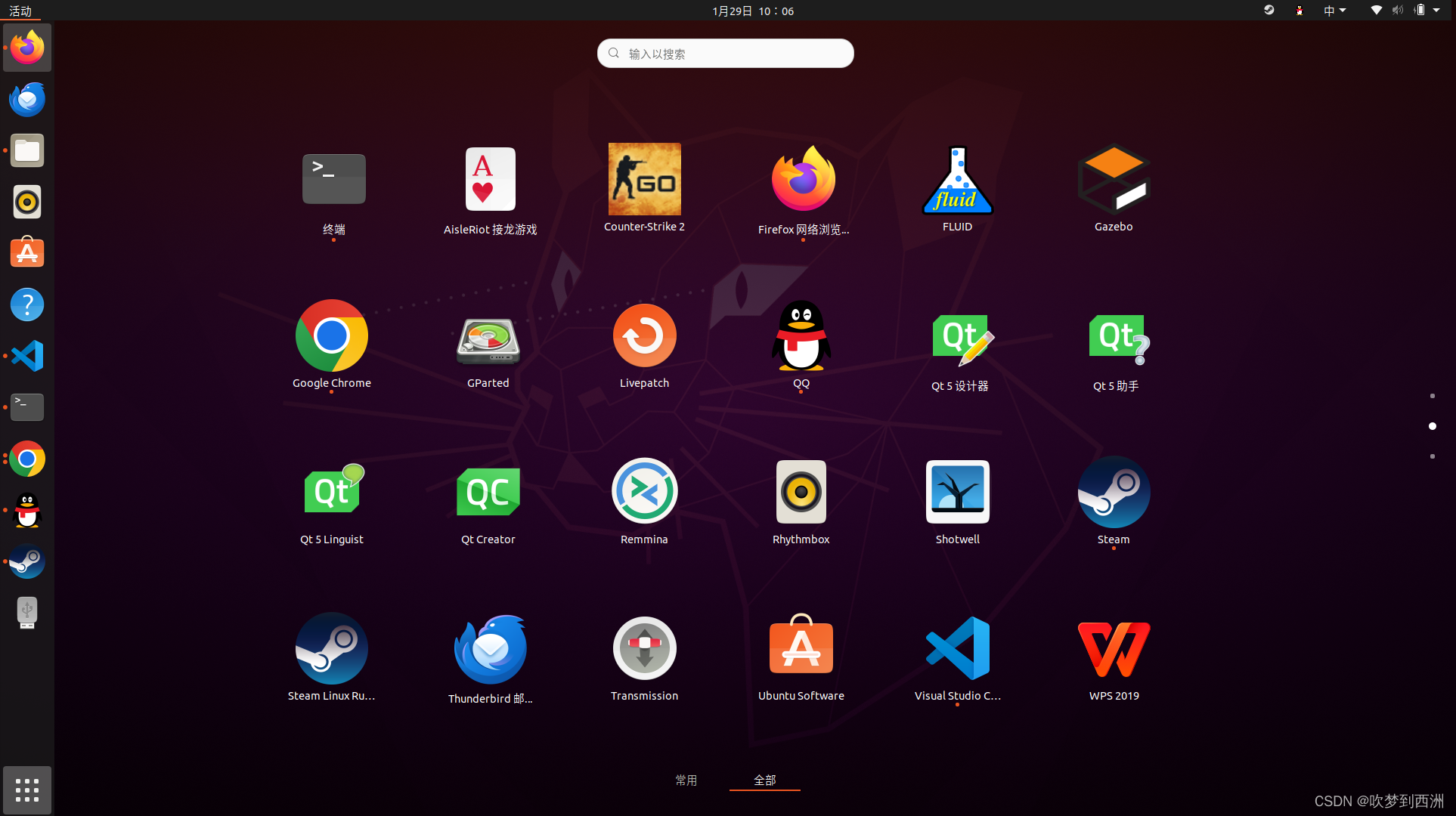Screen dimensions: 1456x816
Task: Launch Remmina remote desktop client
Action: [x=644, y=493]
